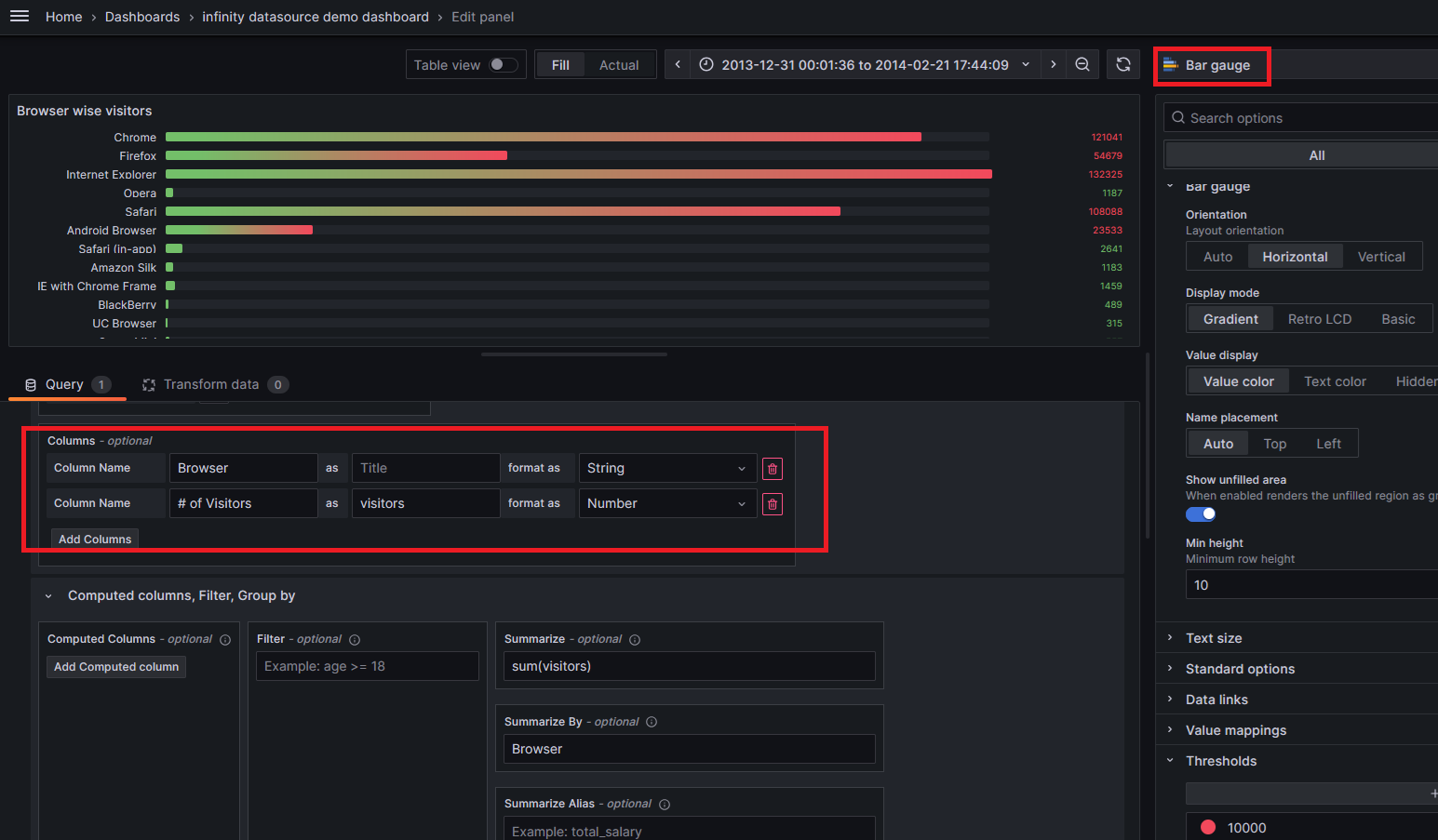Screen dimensions: 1438x840
Task: Open Summarize info tooltip icon
Action: click(x=635, y=640)
